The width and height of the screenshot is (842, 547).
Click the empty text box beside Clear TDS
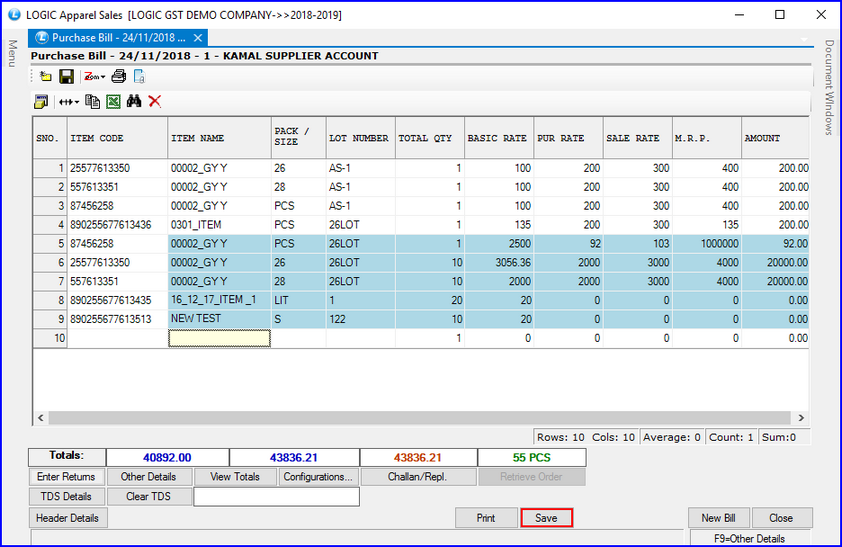pos(277,497)
